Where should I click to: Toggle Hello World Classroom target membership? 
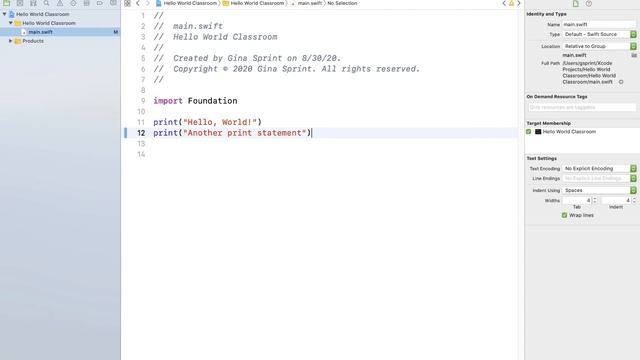pos(529,132)
